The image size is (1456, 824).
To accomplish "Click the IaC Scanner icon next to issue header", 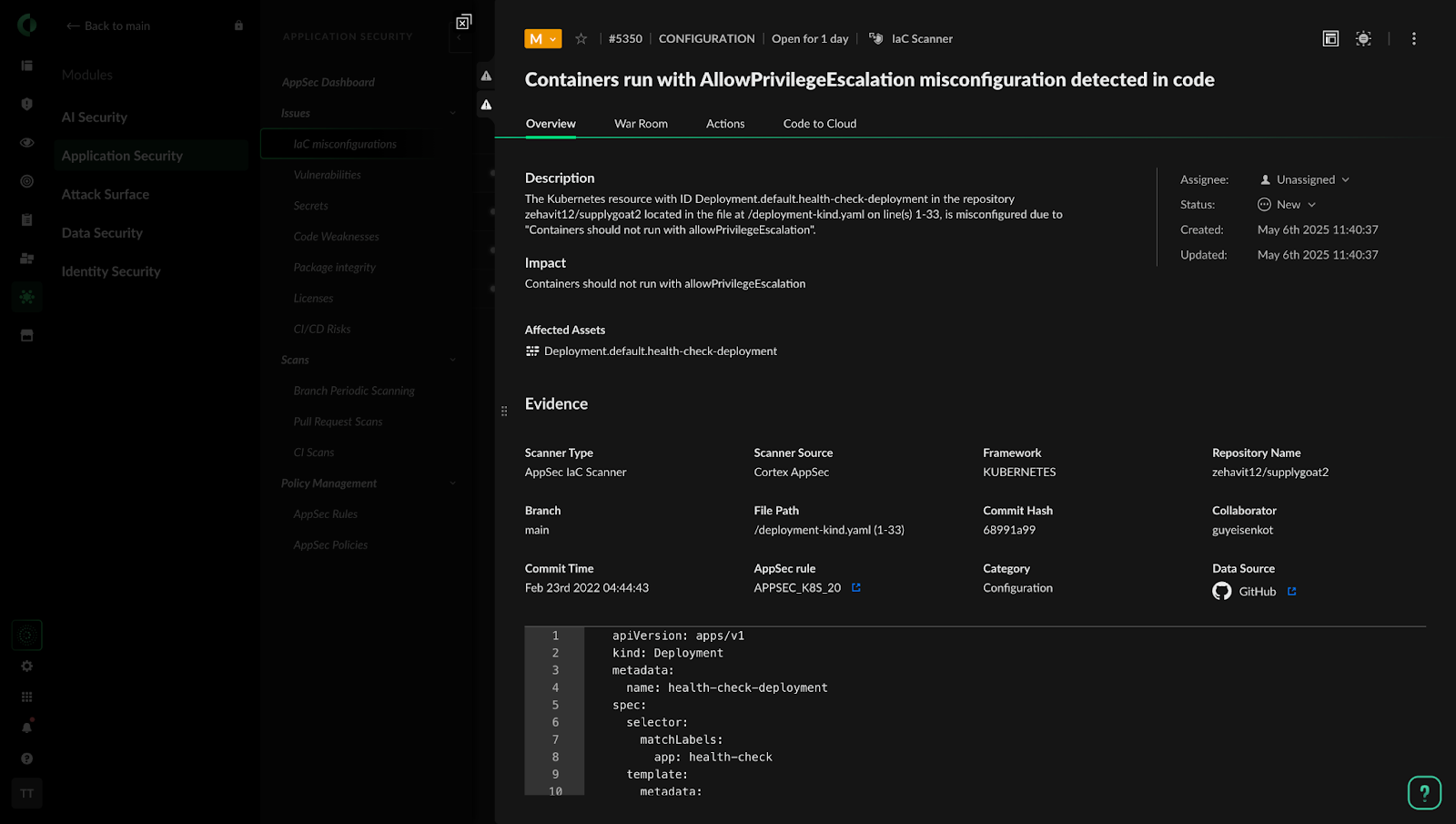I will click(x=875, y=38).
